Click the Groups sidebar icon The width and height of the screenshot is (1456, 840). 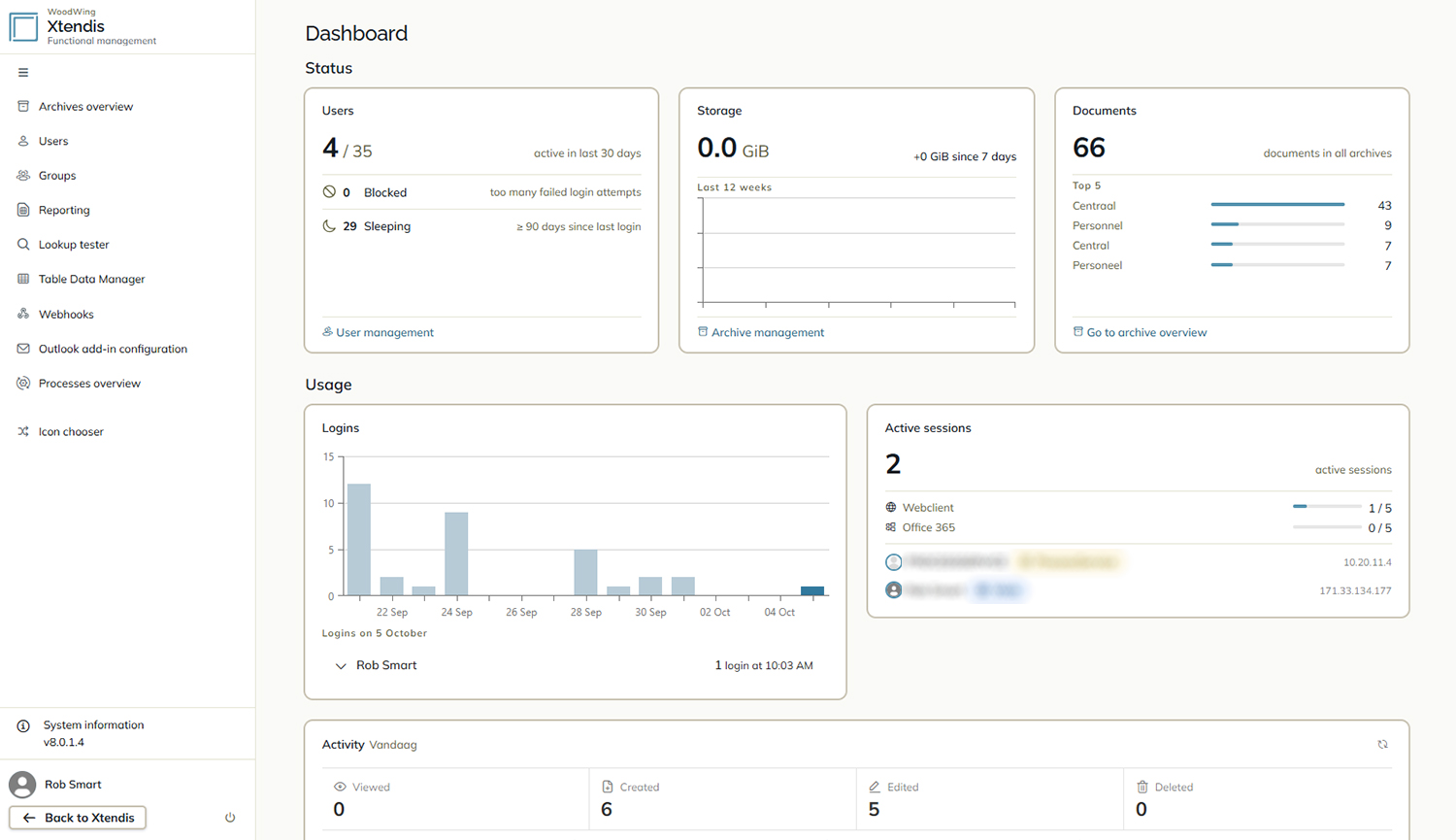[23, 176]
